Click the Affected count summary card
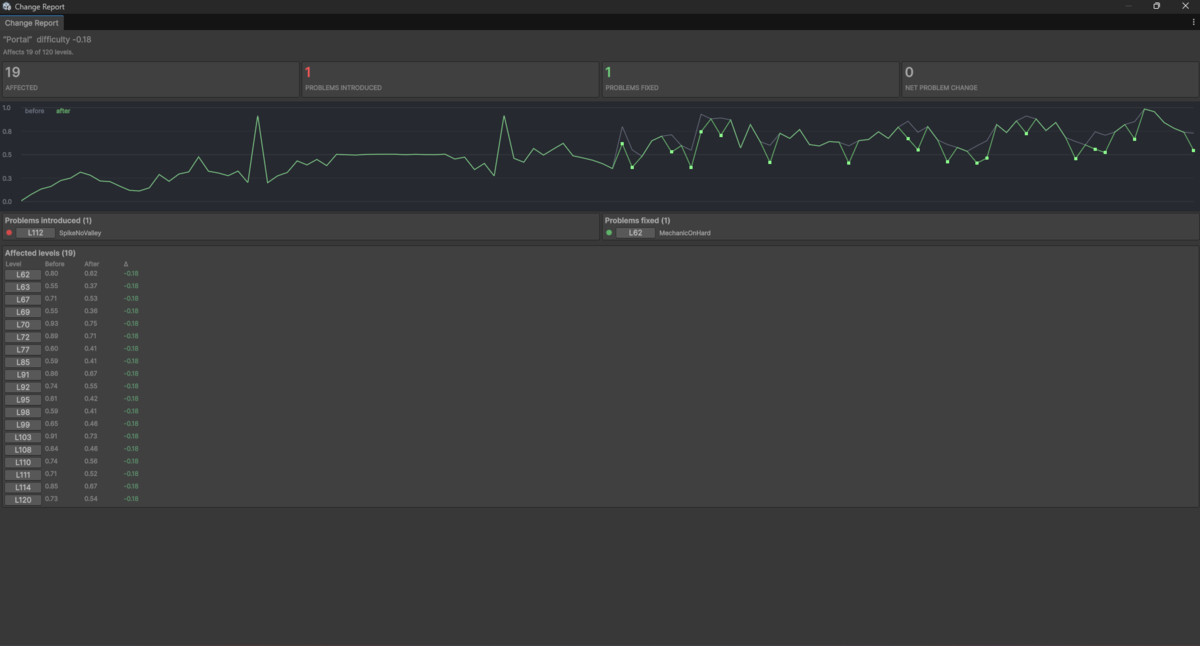Viewport: 1200px width, 646px height. tap(150, 79)
